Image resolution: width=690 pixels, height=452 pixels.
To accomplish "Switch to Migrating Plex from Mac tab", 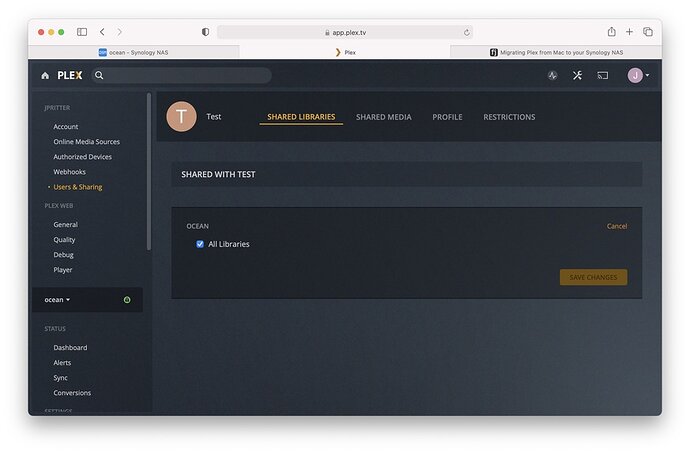I will pyautogui.click(x=556, y=52).
